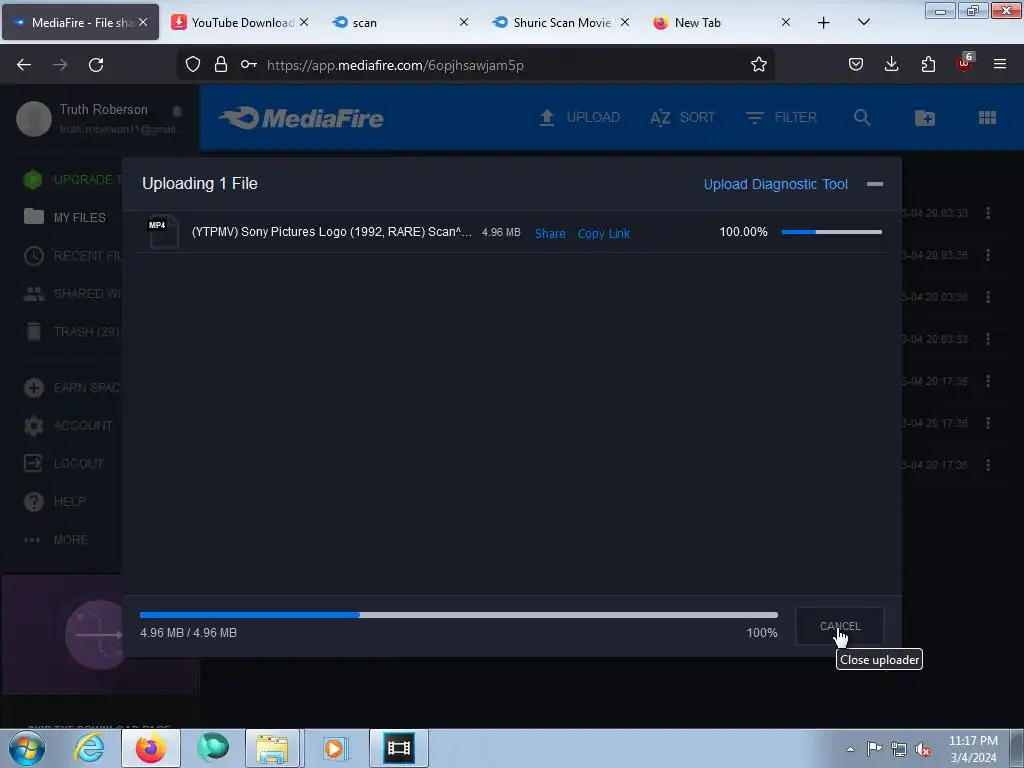Click LOGOUT in the sidebar
1024x768 pixels.
pyautogui.click(x=64, y=464)
